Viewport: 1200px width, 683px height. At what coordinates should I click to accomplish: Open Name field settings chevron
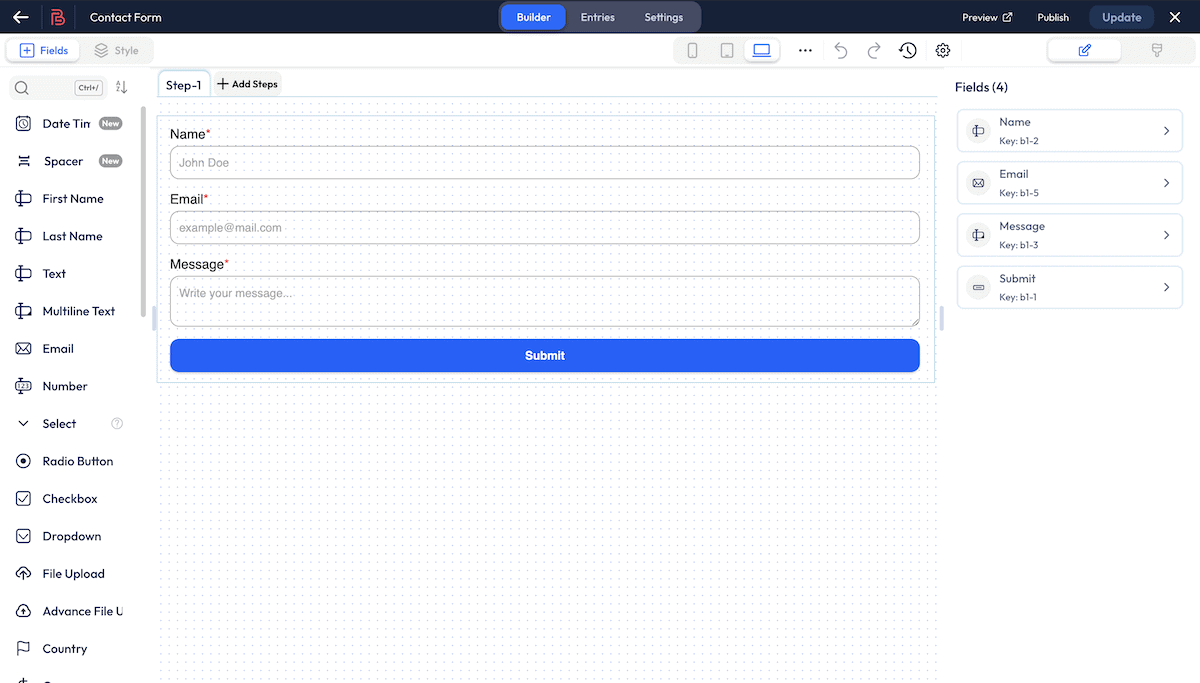1166,131
